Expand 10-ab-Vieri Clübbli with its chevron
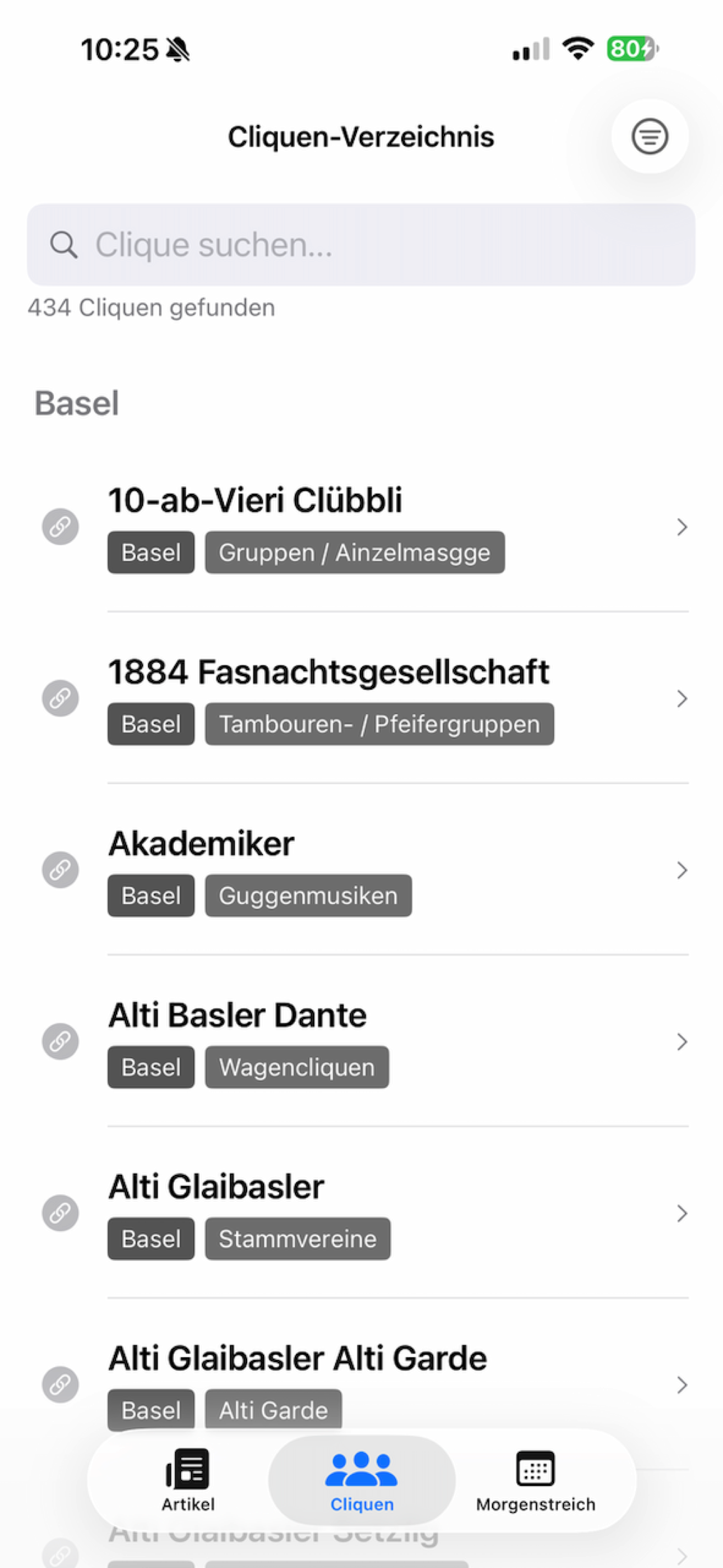The height and width of the screenshot is (1568, 723). pyautogui.click(x=682, y=527)
